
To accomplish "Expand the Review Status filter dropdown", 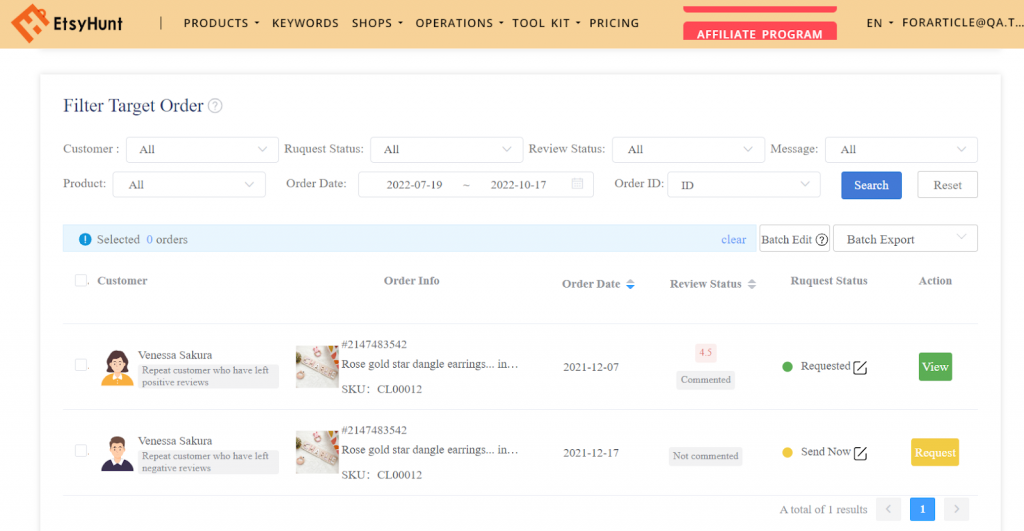I will point(688,149).
